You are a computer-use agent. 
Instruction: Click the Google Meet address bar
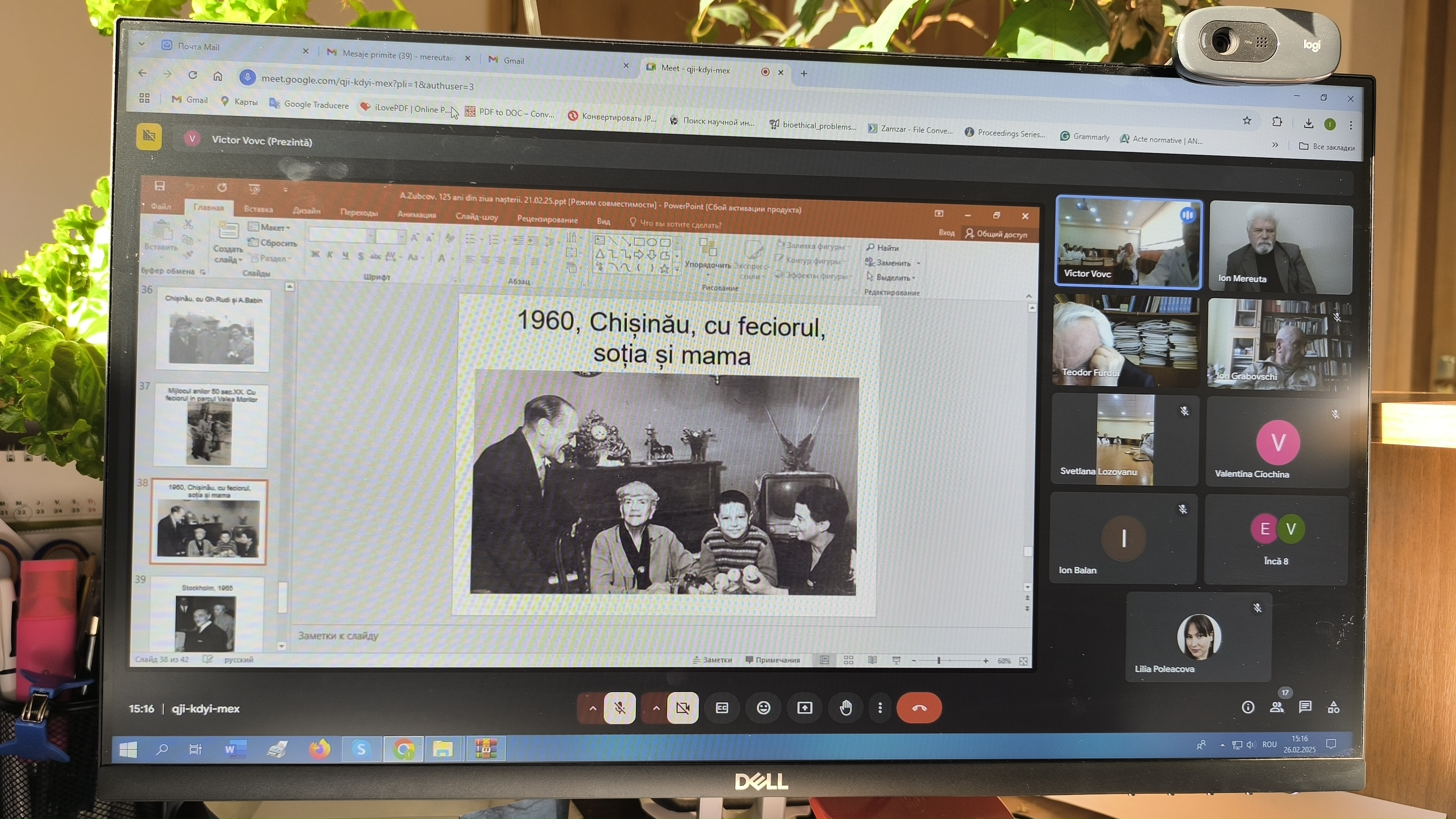click(x=368, y=83)
